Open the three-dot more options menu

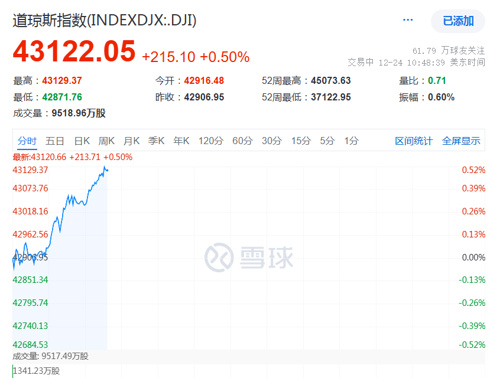pos(408,20)
